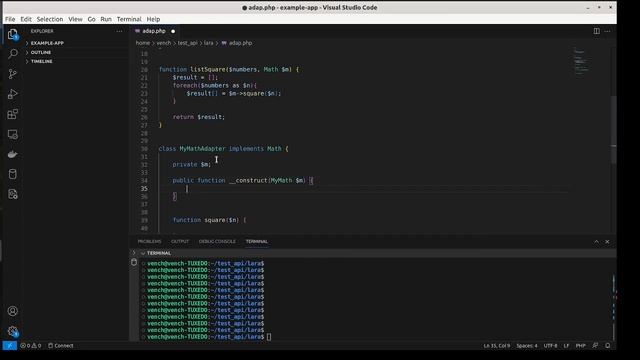Open the Accounts icon
This screenshot has height=360, width=640.
(x=13, y=311)
